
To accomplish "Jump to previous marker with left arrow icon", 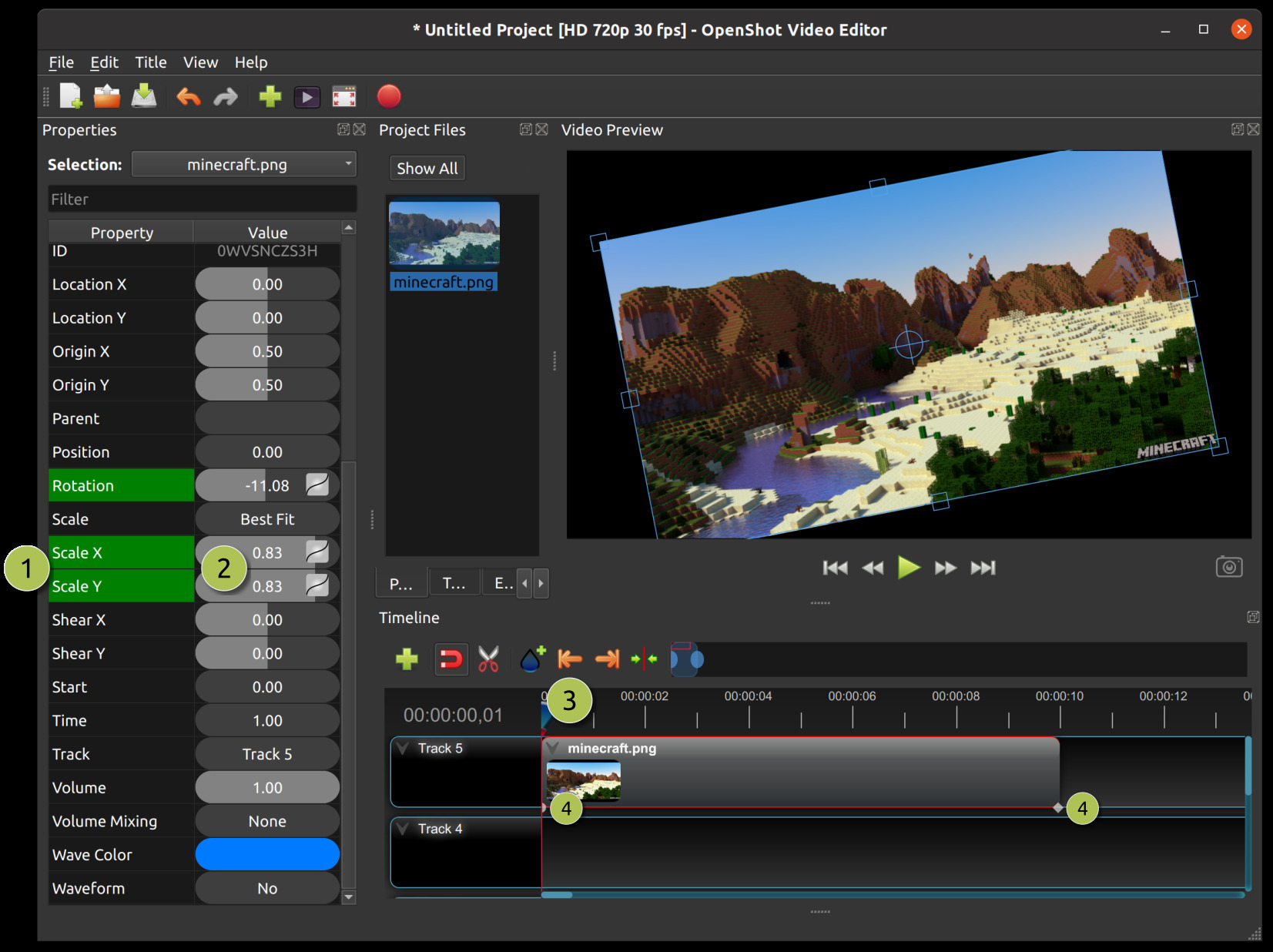I will coord(569,659).
